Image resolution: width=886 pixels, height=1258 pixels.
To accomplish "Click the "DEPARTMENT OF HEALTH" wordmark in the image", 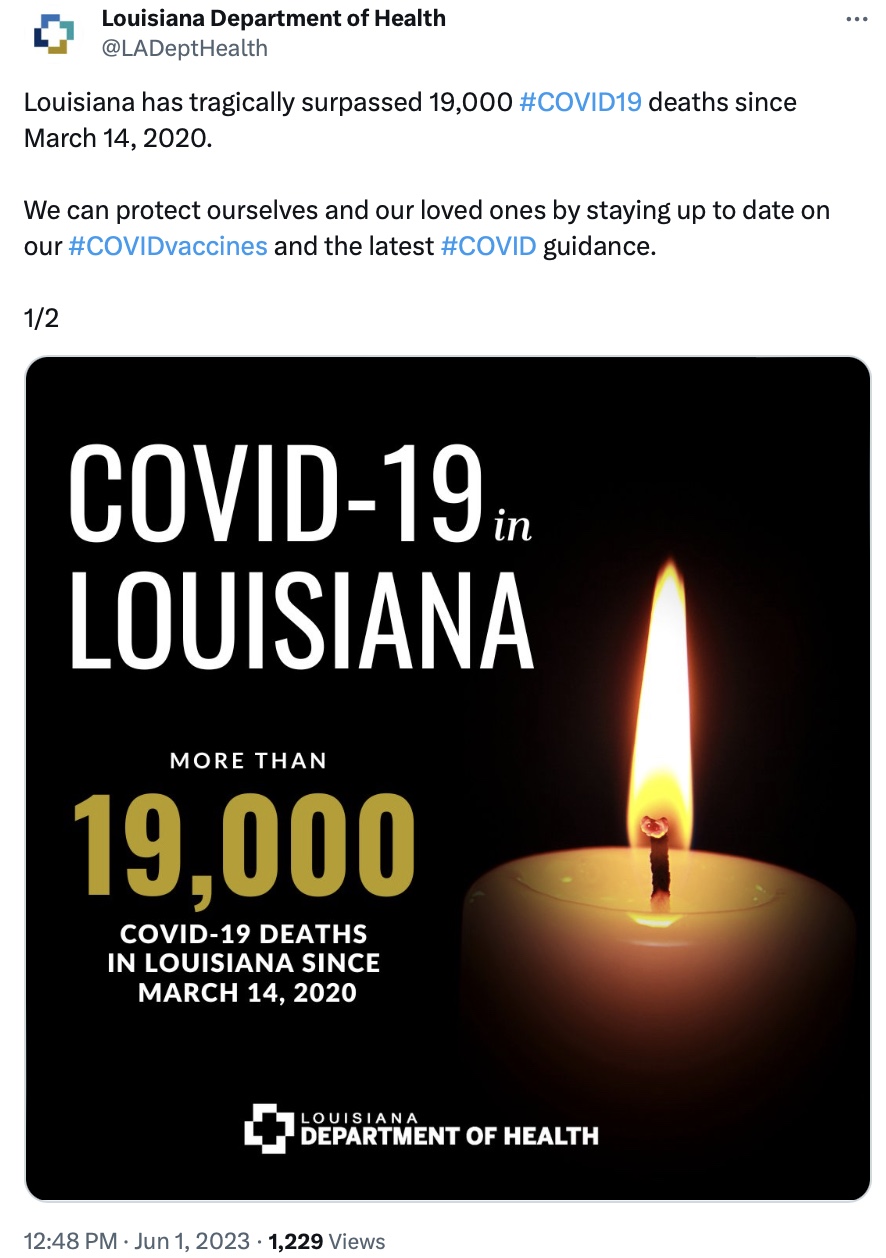I will coord(449,1135).
